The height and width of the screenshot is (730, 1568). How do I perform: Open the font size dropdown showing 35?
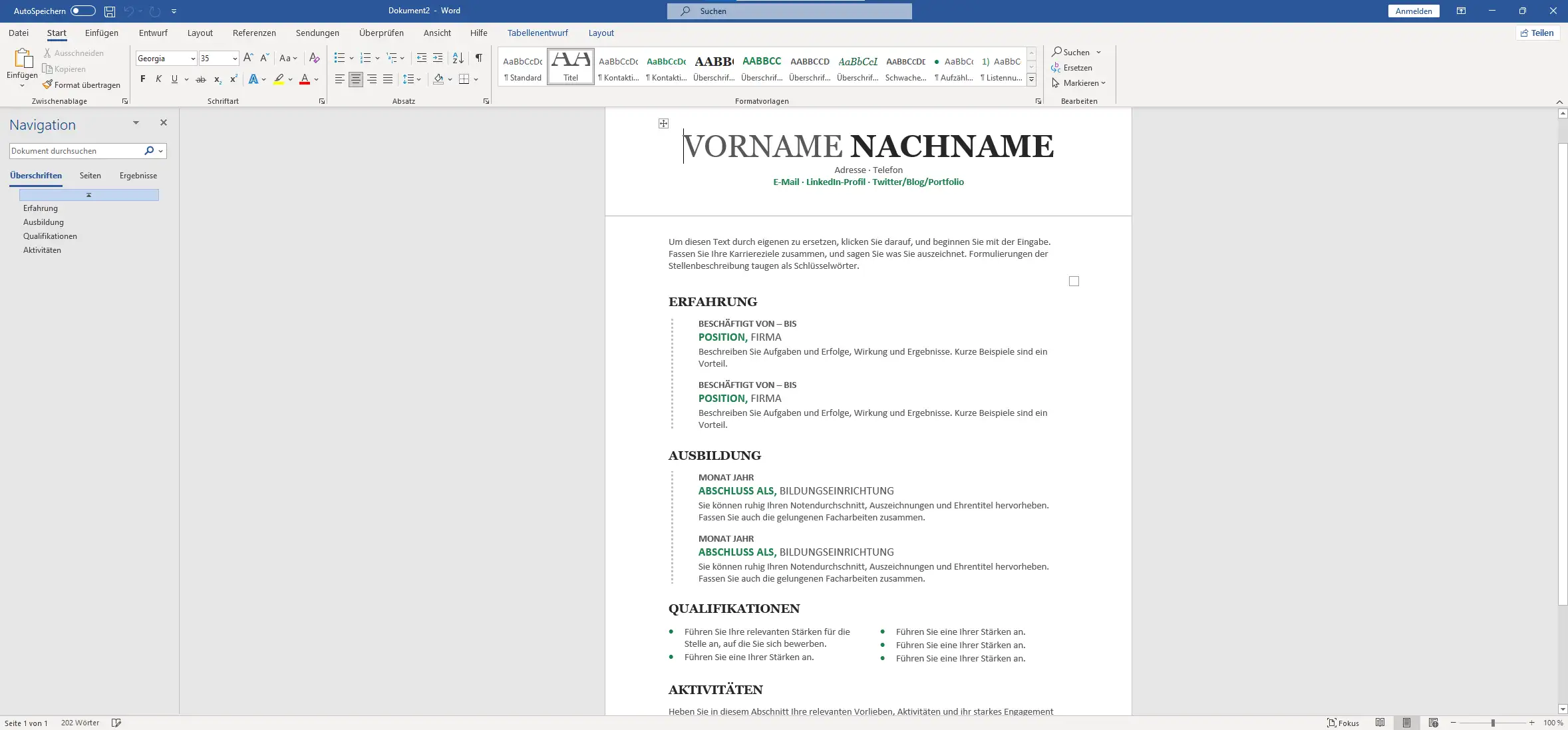(x=234, y=59)
